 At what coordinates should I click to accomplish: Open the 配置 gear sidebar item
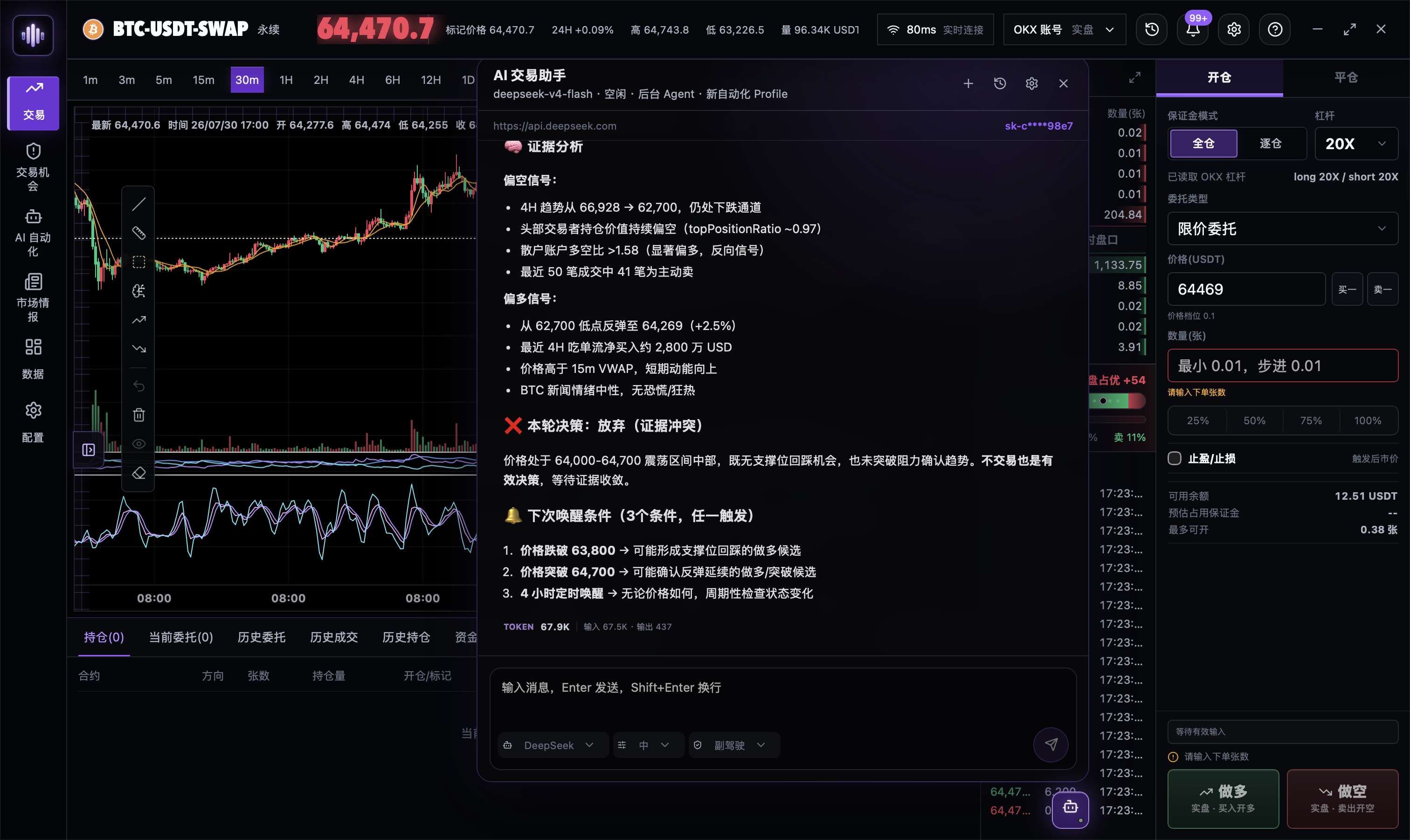point(33,422)
